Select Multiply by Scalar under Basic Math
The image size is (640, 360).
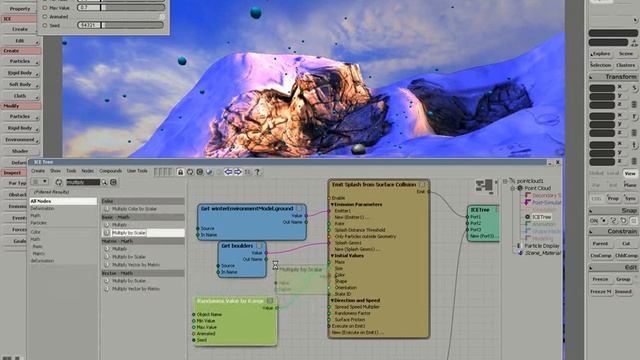coord(143,233)
